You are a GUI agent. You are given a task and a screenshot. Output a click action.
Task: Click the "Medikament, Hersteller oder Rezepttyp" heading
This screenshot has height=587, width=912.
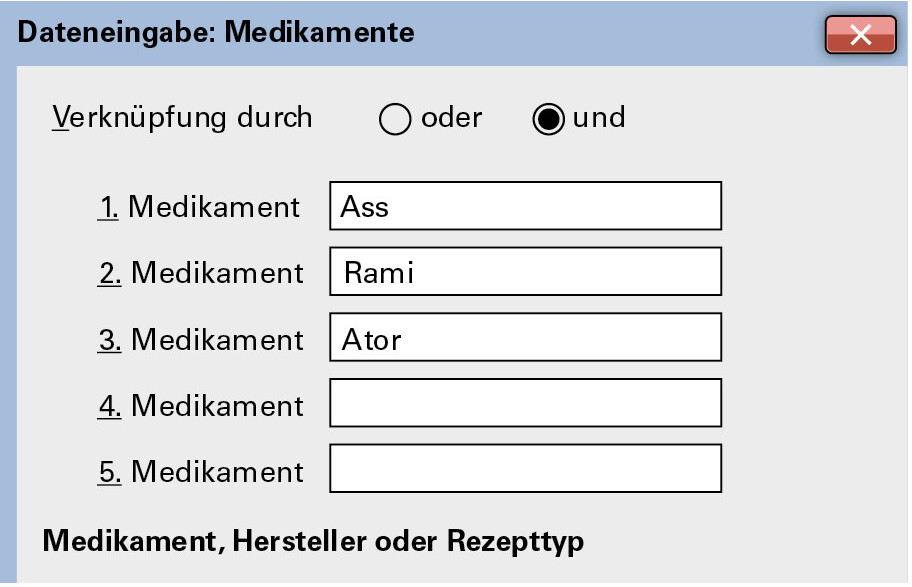pyautogui.click(x=313, y=542)
